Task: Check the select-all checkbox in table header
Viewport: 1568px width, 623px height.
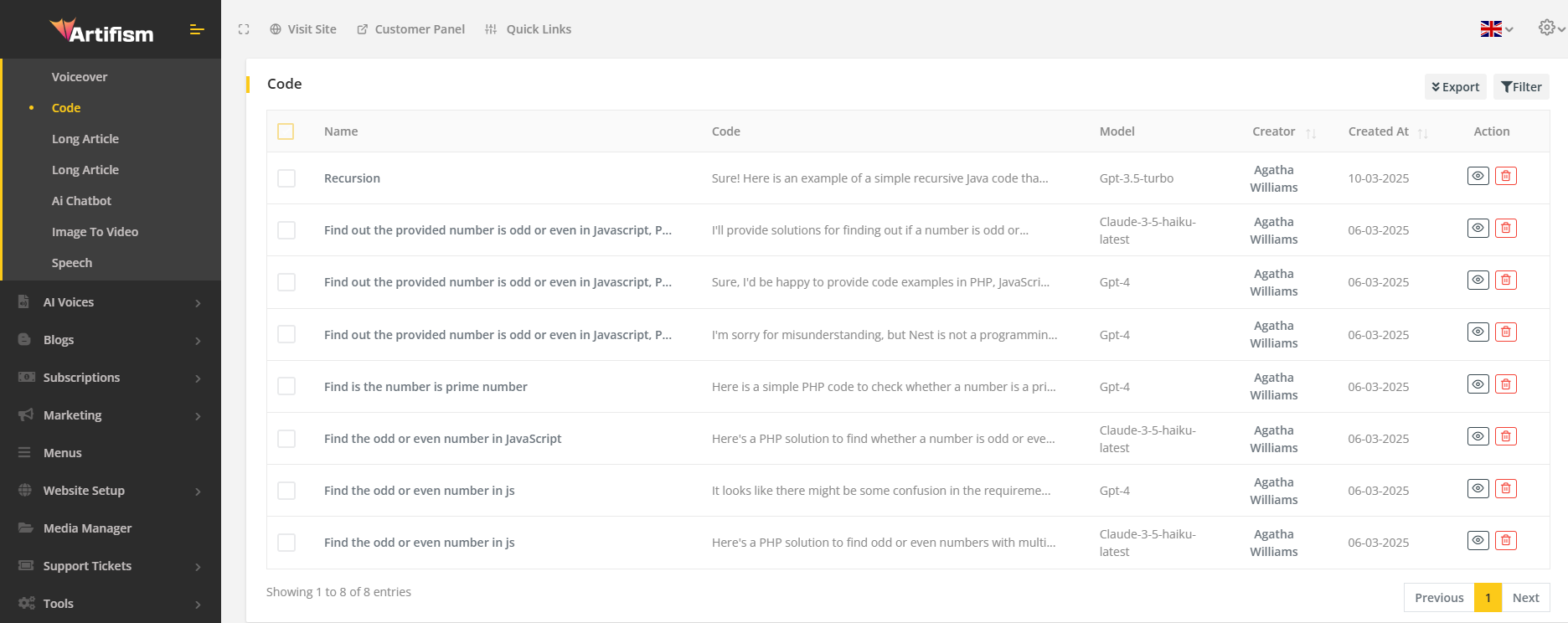Action: coord(286,131)
